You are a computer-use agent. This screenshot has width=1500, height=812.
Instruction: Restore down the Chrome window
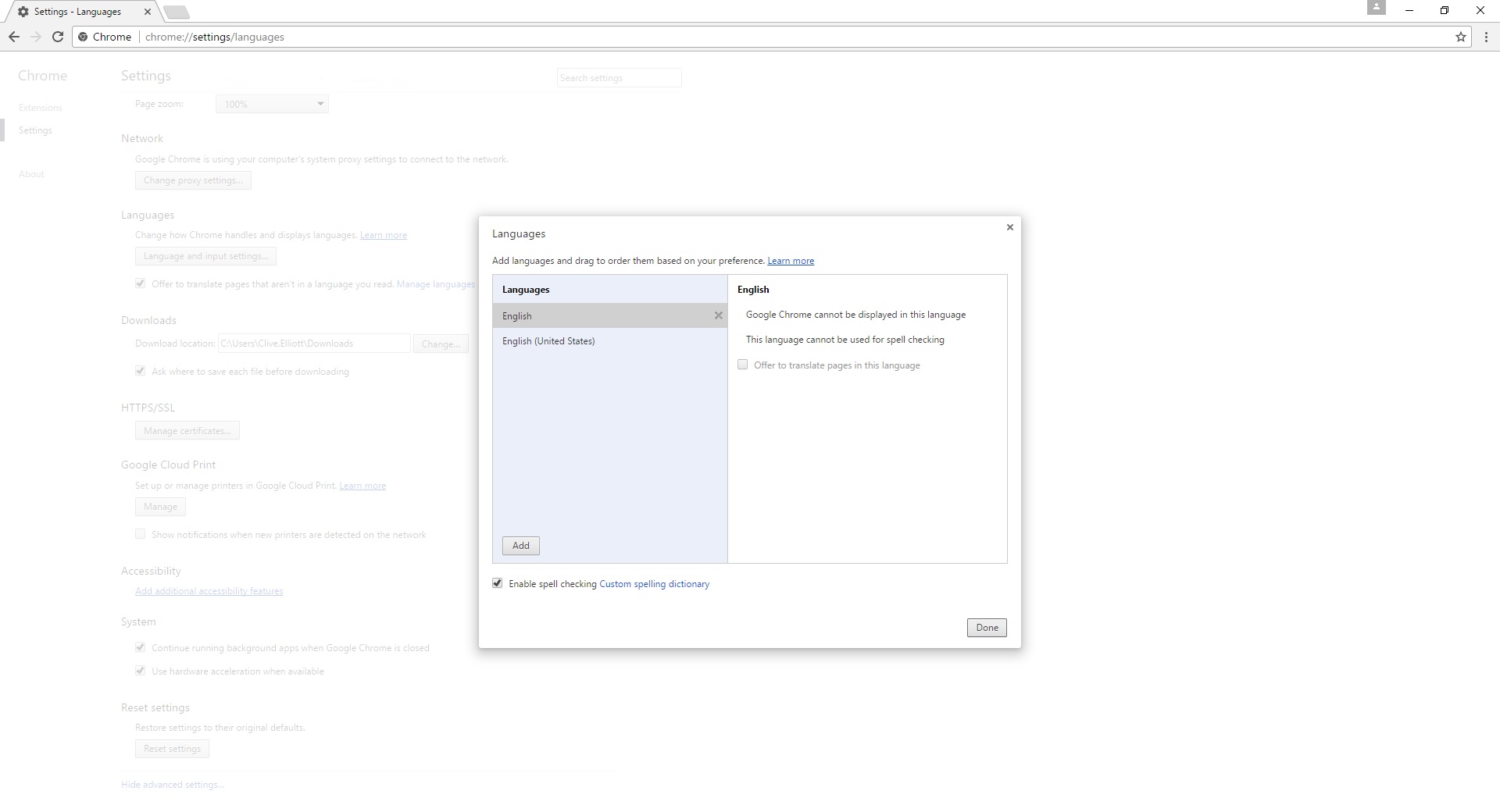(x=1445, y=11)
